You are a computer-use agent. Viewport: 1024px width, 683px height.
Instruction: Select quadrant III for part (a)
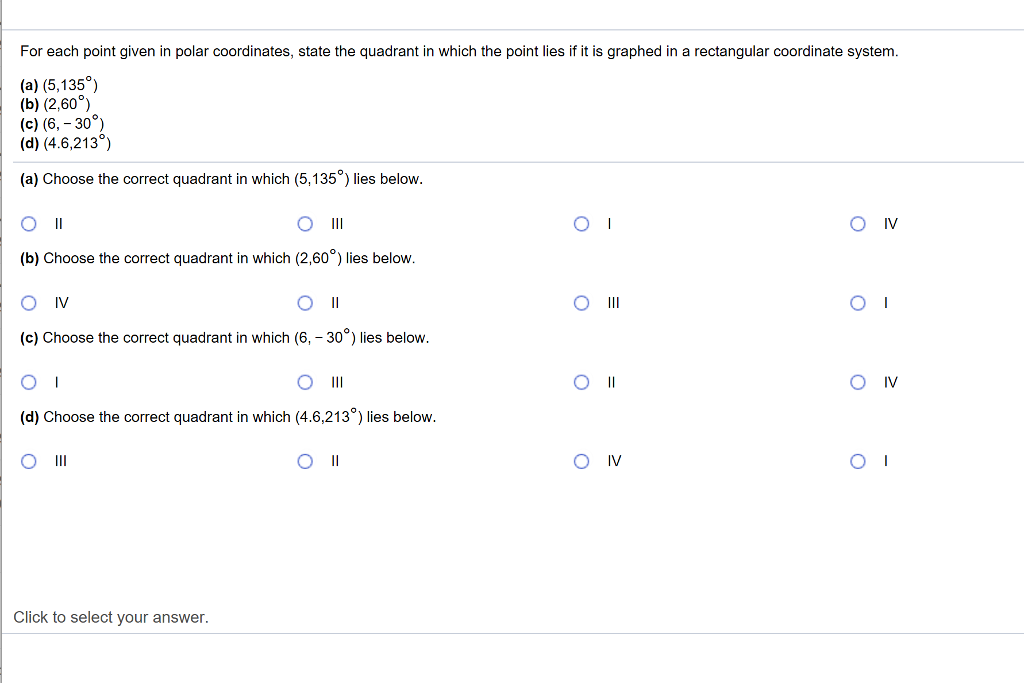pos(305,224)
